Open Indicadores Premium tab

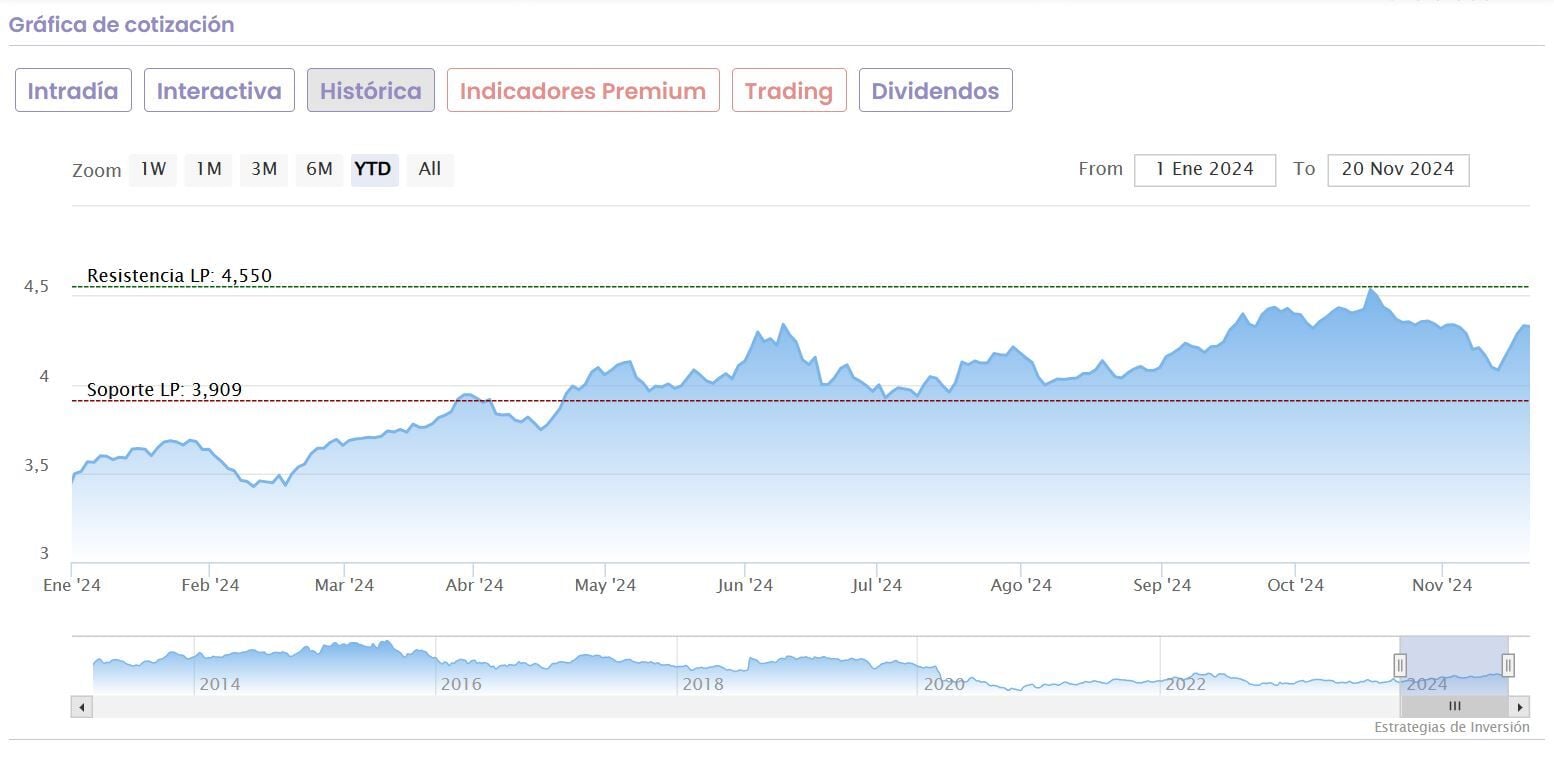pyautogui.click(x=583, y=91)
